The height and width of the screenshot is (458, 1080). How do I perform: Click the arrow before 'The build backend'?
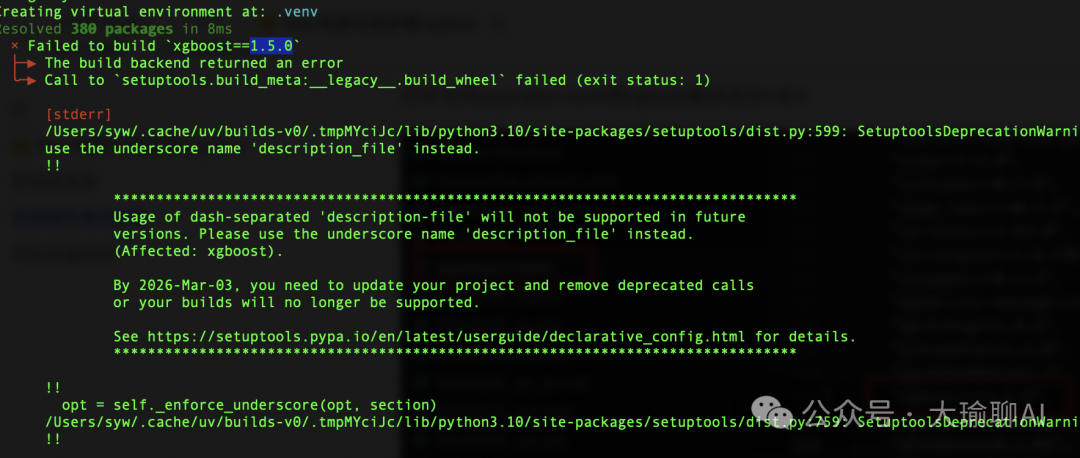coord(24,63)
